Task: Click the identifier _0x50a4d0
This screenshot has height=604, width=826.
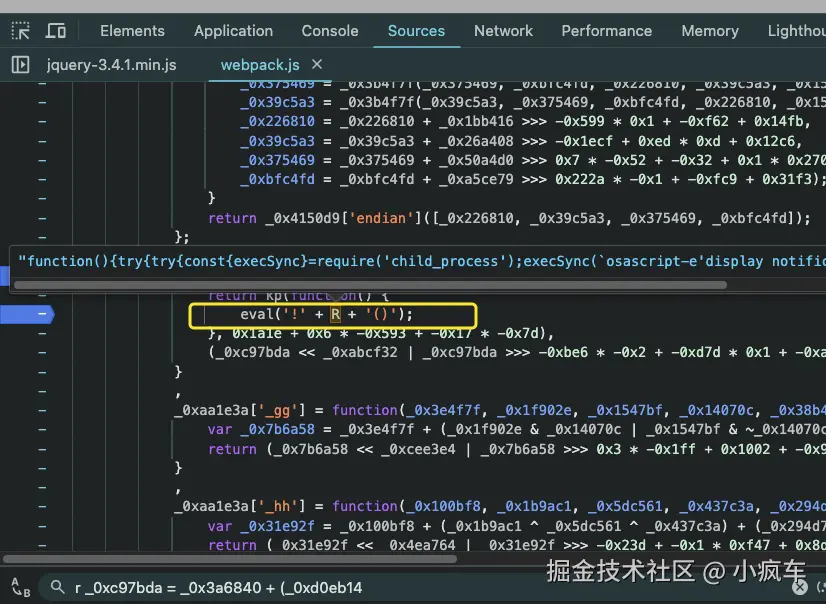Action: point(476,160)
